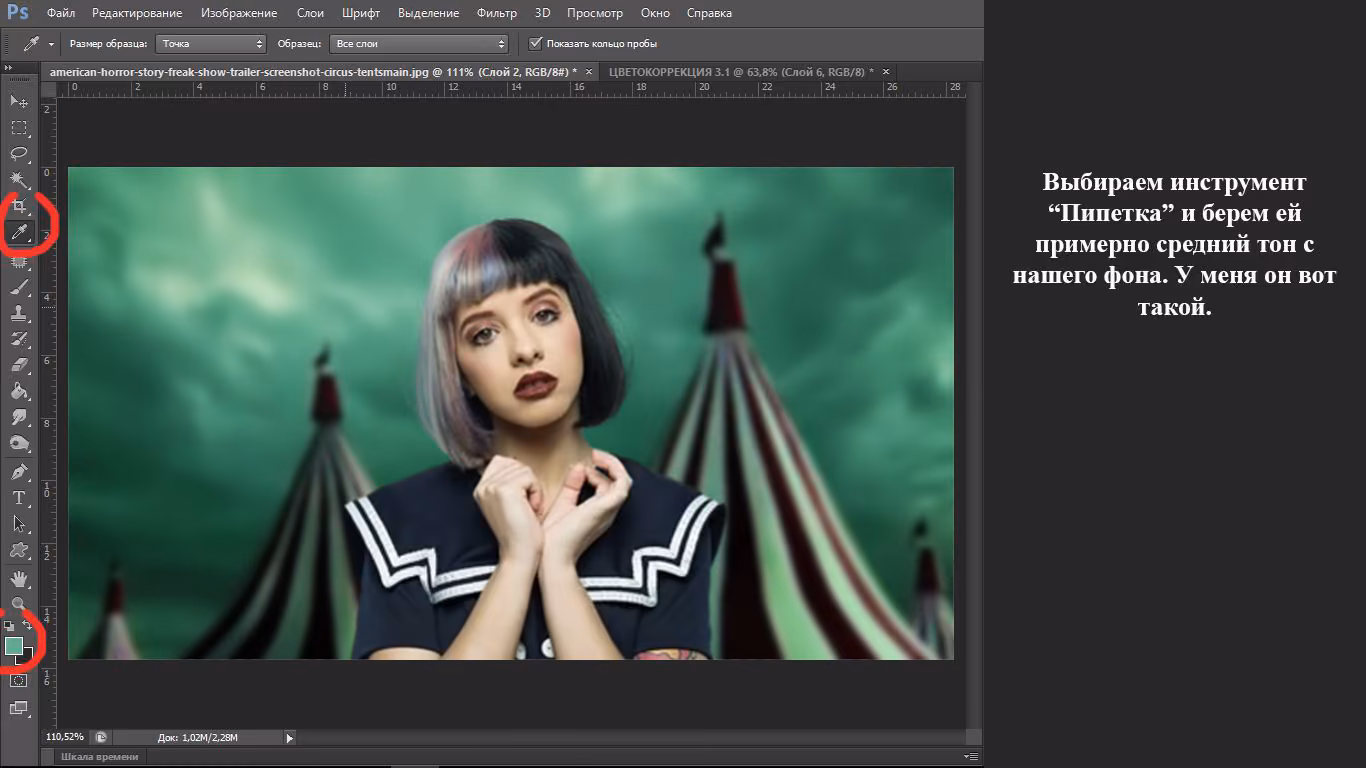1366x768 pixels.
Task: Select the Healing Brush tool
Action: tap(19, 260)
